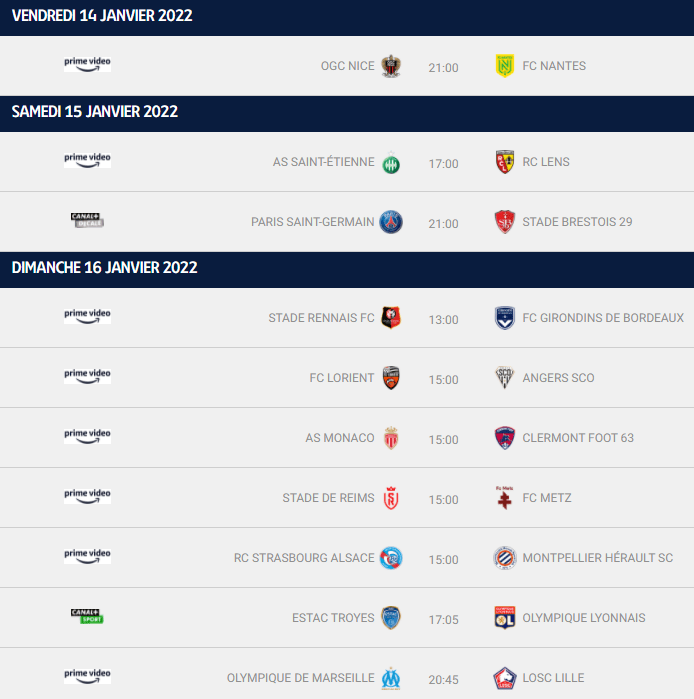Select the AS Monaco crest
Image resolution: width=694 pixels, height=699 pixels.
pyautogui.click(x=391, y=438)
